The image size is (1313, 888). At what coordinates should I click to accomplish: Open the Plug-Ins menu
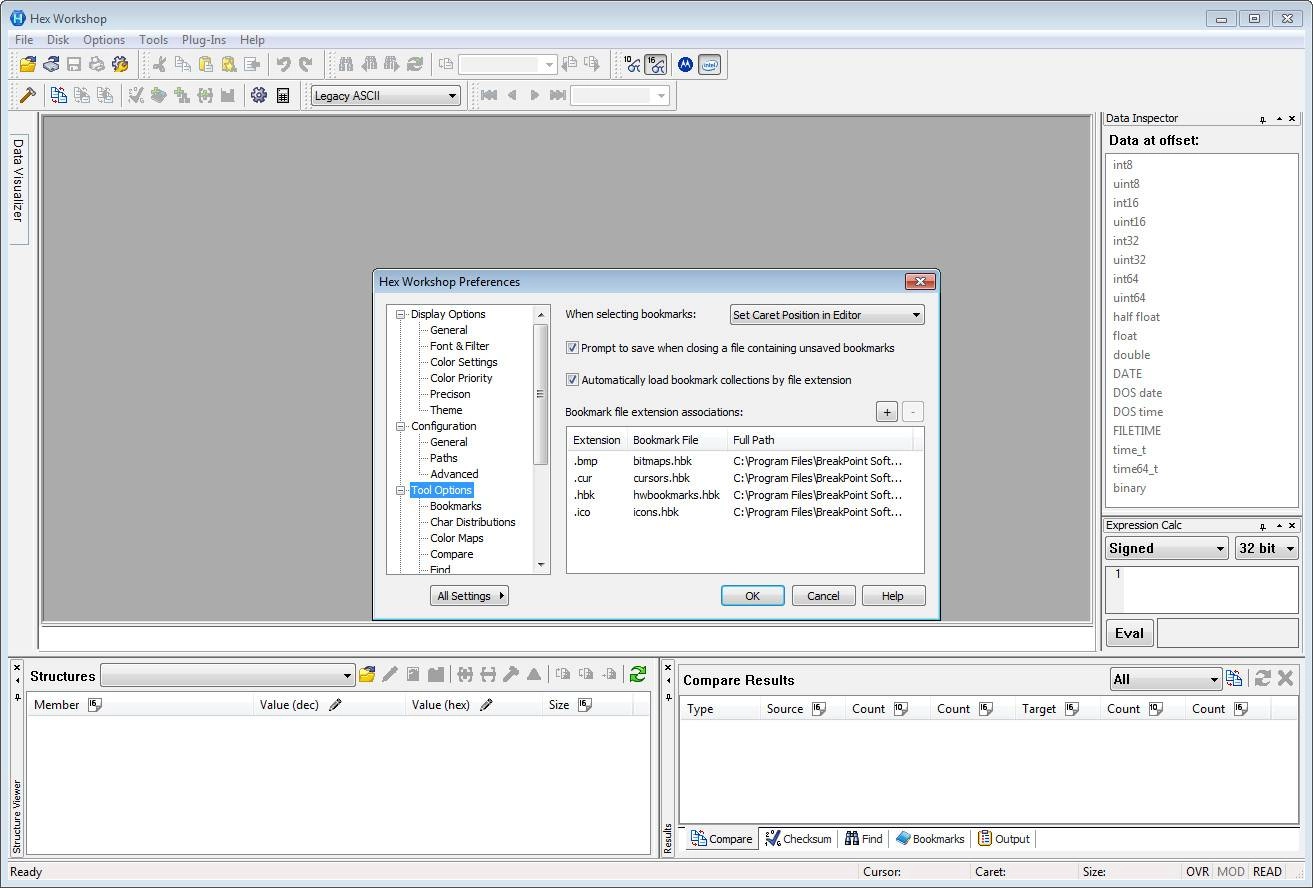click(x=204, y=40)
